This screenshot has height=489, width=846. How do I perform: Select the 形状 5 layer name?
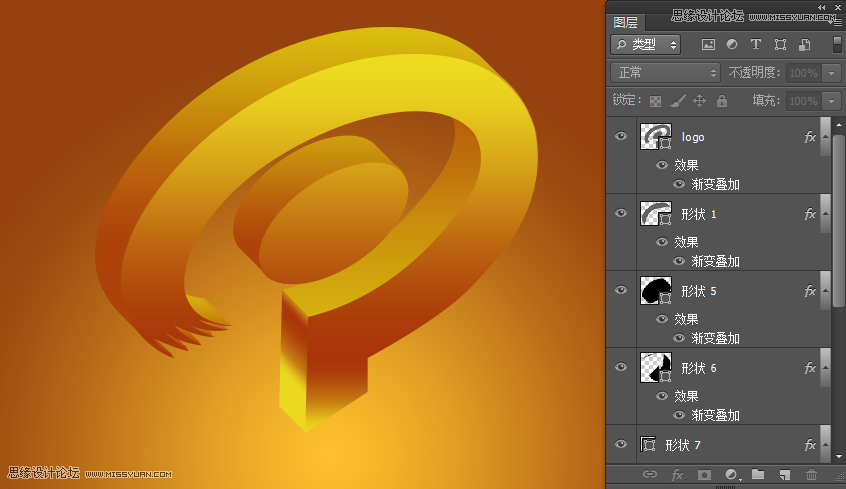coord(699,291)
